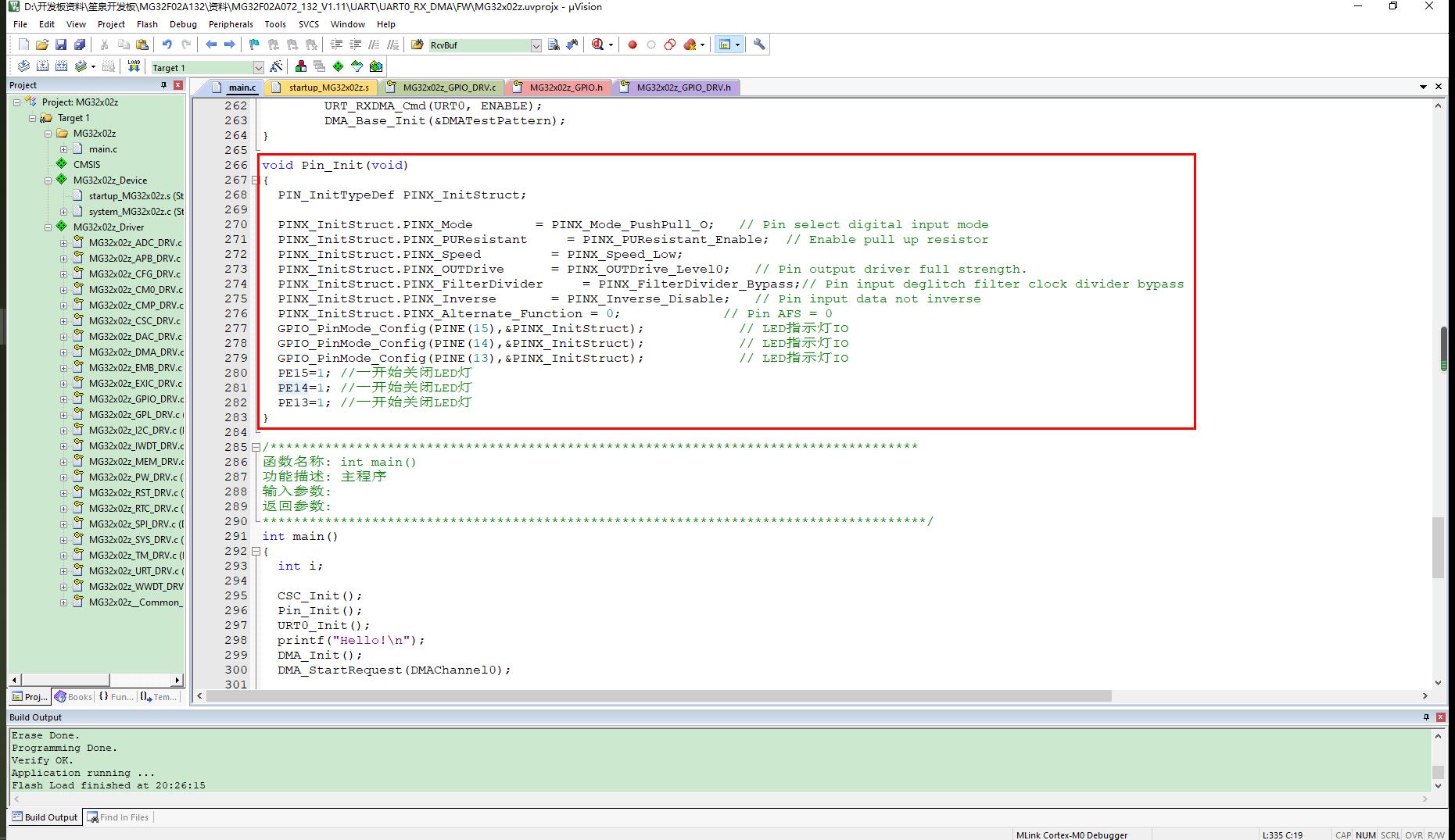Navigate forwards with the blue right arrow
This screenshot has width=1455, height=840.
[229, 45]
